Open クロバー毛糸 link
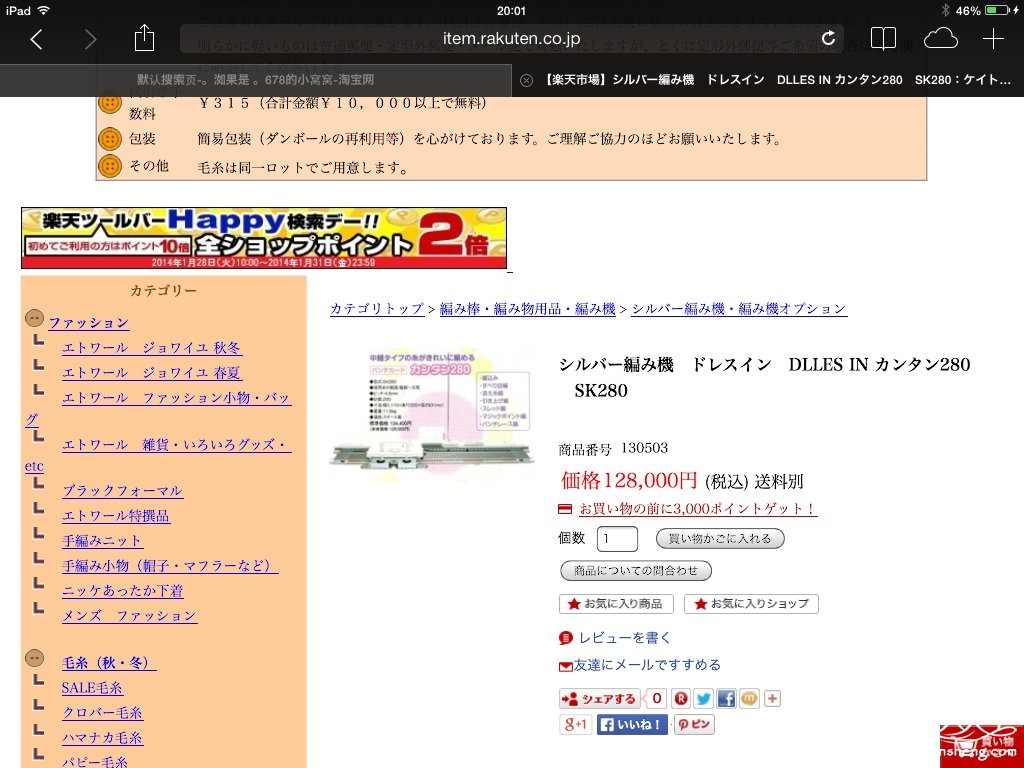 coord(103,712)
